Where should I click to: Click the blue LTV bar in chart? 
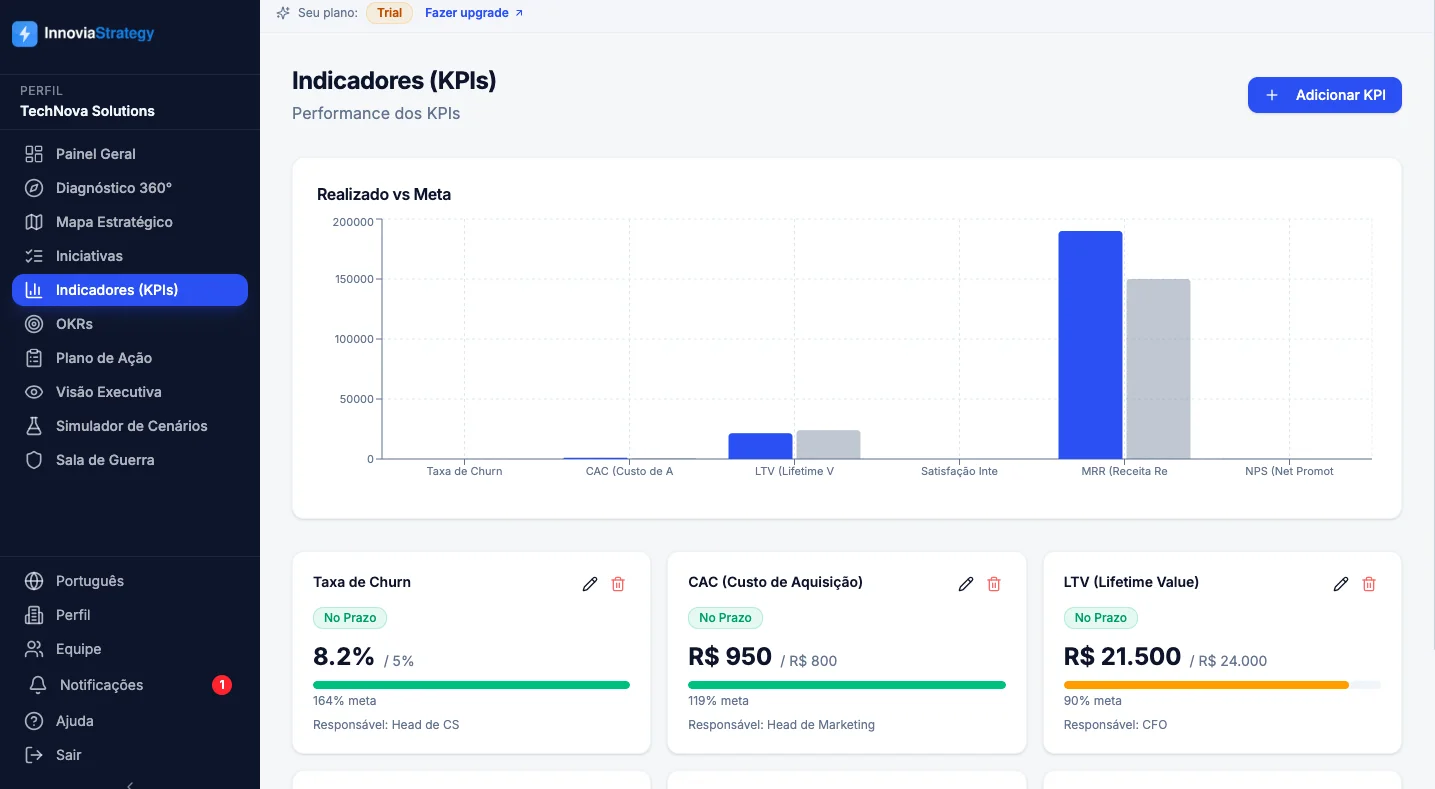pyautogui.click(x=760, y=446)
